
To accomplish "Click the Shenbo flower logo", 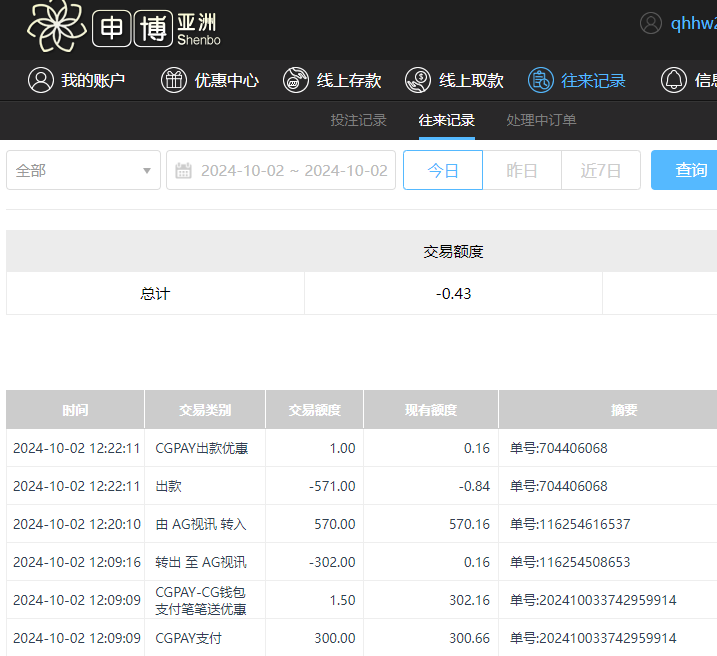I will click(56, 27).
